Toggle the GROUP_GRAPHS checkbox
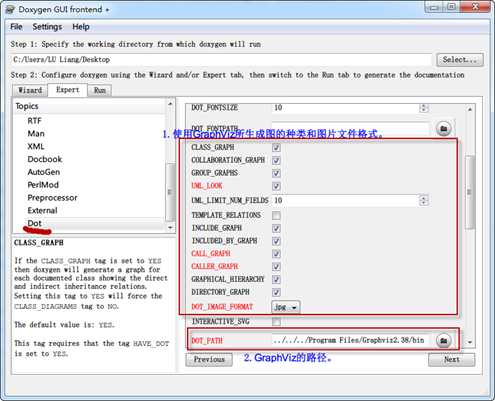495x401 pixels. (276, 173)
